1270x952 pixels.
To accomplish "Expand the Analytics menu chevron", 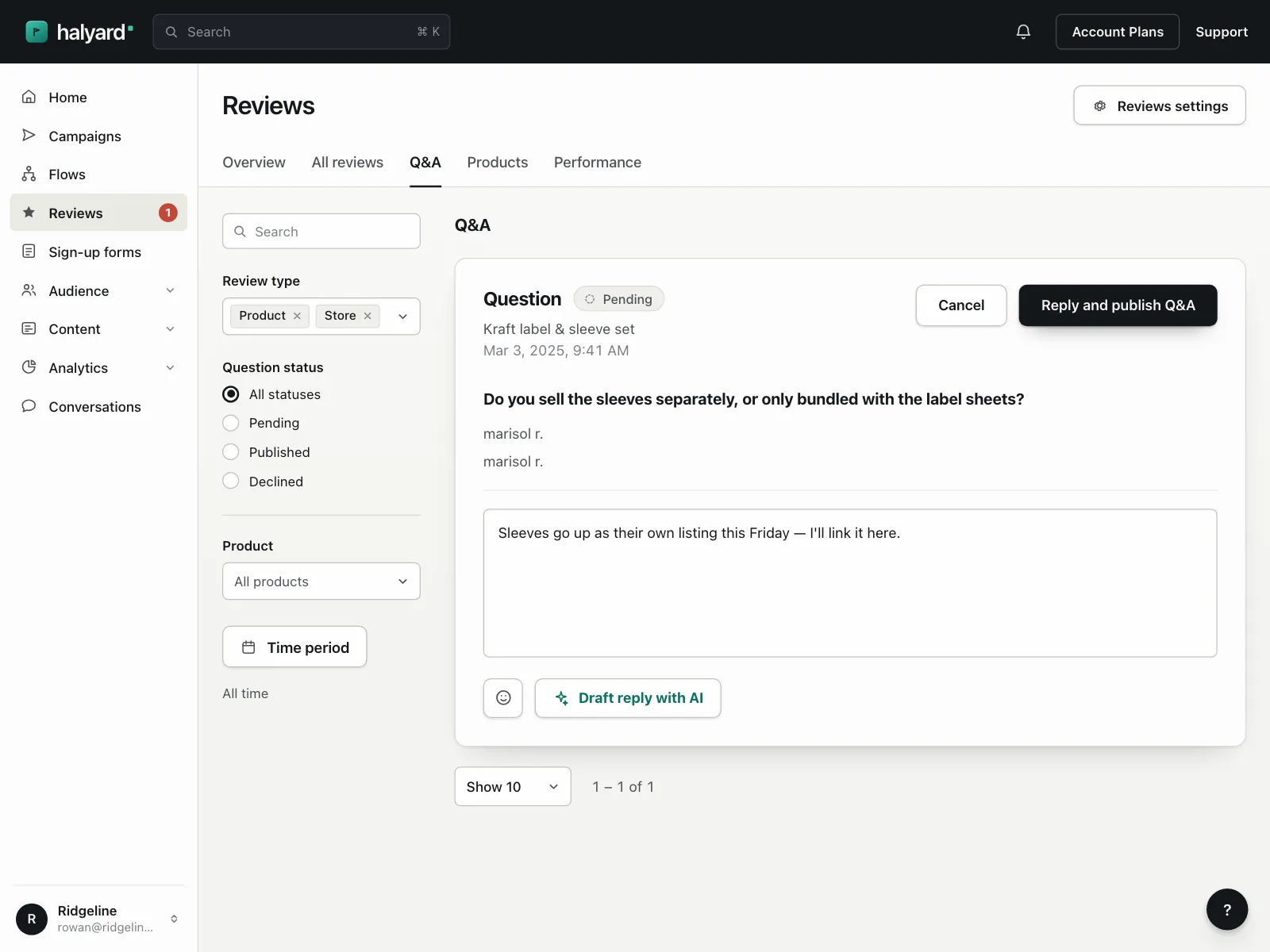I will tap(170, 367).
